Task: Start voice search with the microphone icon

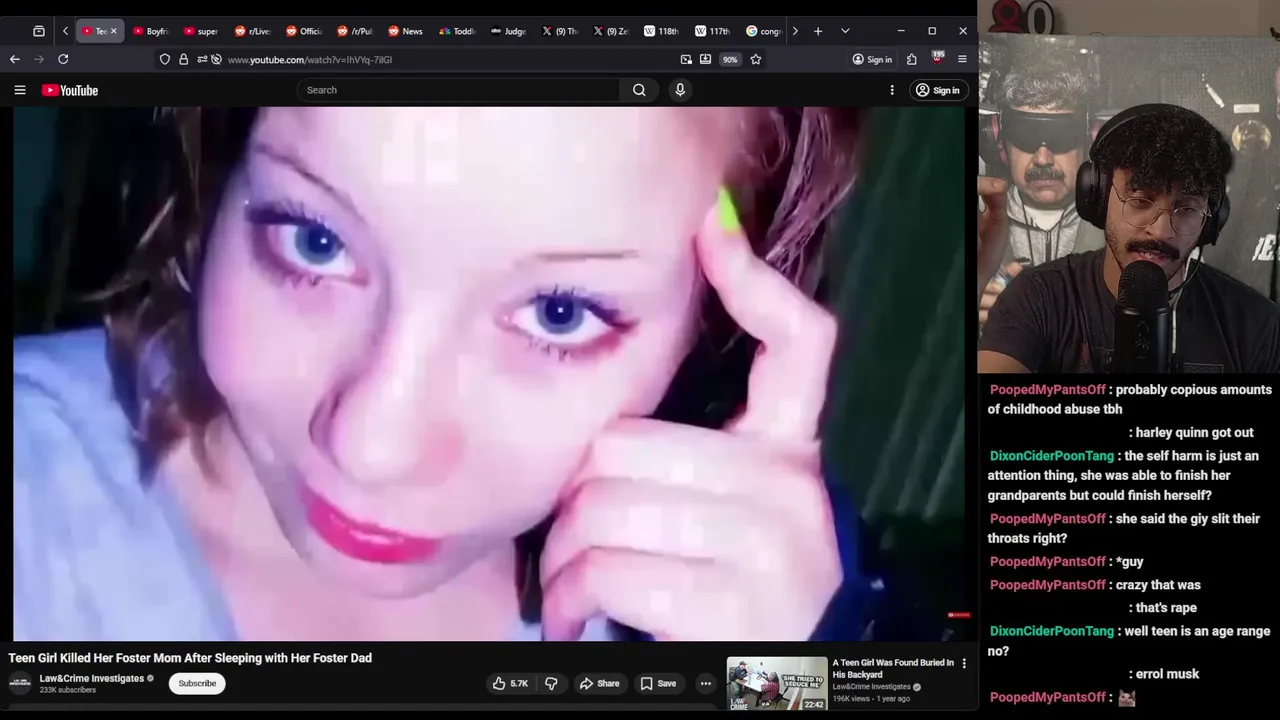Action: pos(680,90)
